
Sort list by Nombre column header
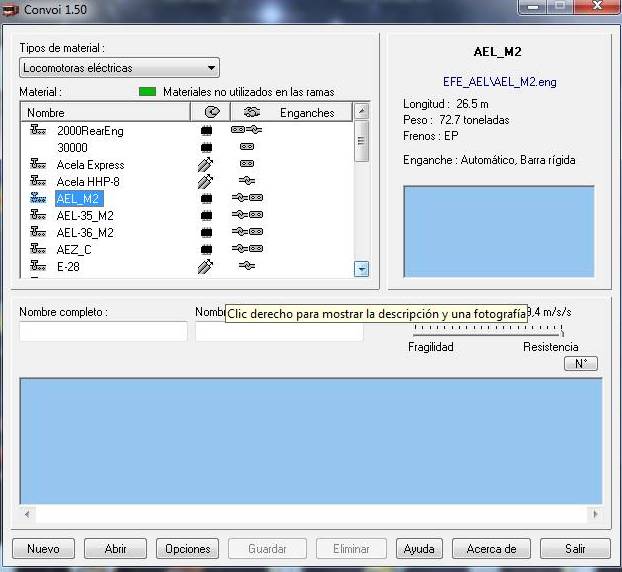tap(105, 113)
